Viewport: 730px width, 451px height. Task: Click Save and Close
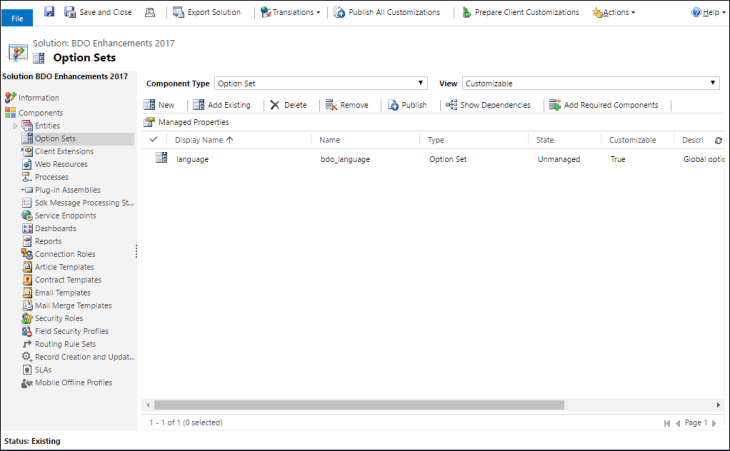click(98, 12)
